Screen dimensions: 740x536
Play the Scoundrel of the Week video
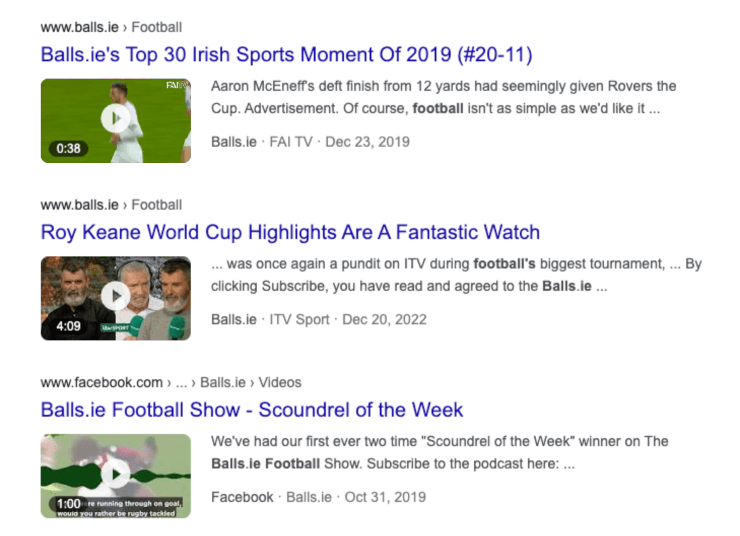pyautogui.click(x=116, y=476)
